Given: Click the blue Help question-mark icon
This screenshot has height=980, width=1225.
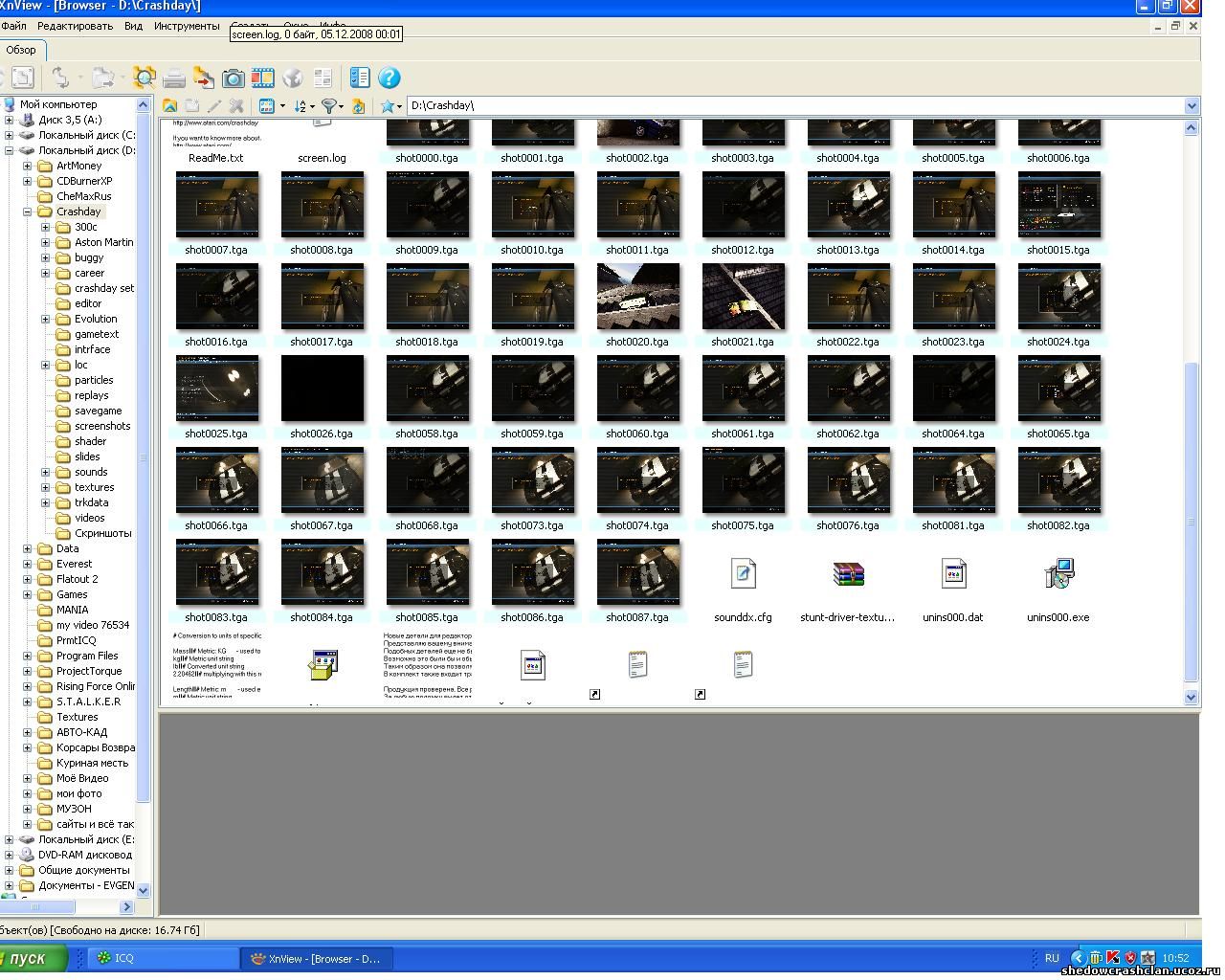Looking at the screenshot, I should pyautogui.click(x=389, y=78).
